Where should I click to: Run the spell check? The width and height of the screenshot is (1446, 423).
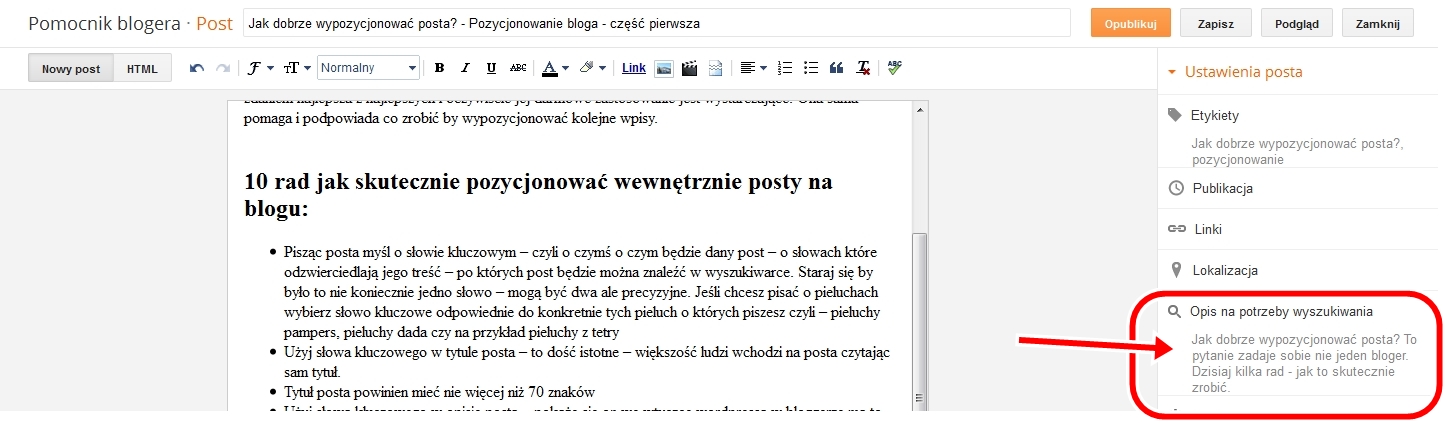[x=894, y=69]
